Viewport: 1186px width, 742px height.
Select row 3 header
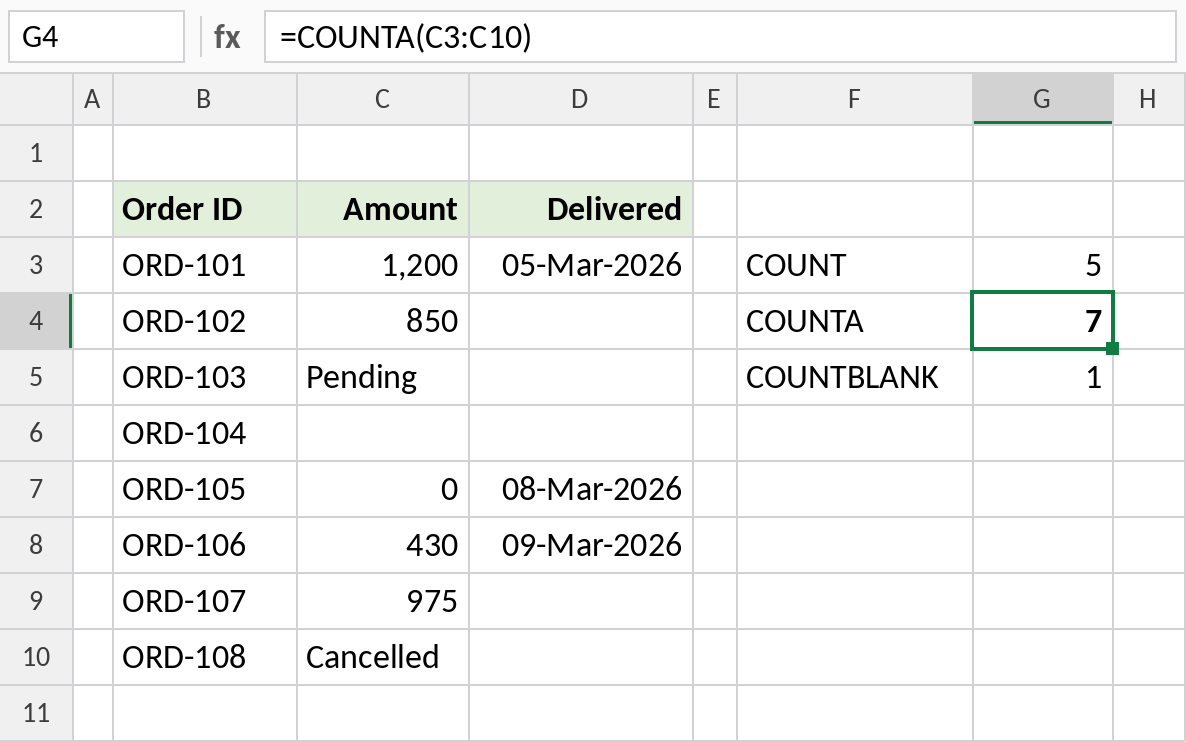pos(36,265)
